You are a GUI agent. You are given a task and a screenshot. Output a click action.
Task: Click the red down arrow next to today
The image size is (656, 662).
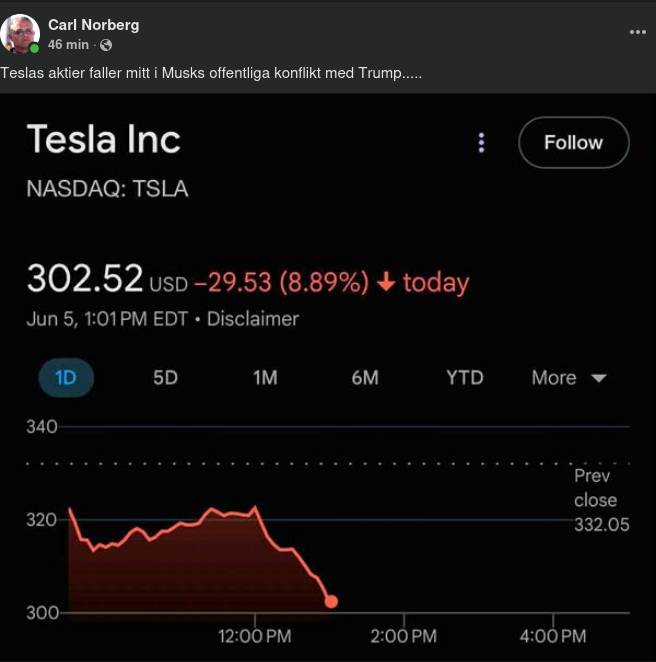tap(386, 283)
